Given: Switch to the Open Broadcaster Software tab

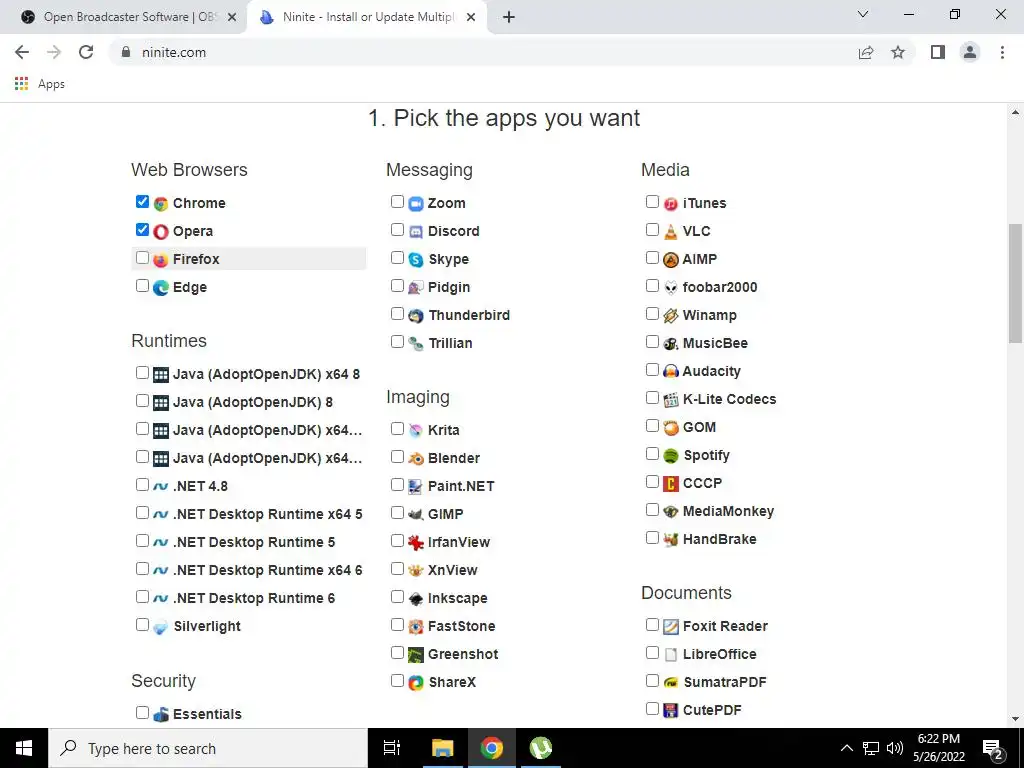Looking at the screenshot, I should tap(123, 17).
